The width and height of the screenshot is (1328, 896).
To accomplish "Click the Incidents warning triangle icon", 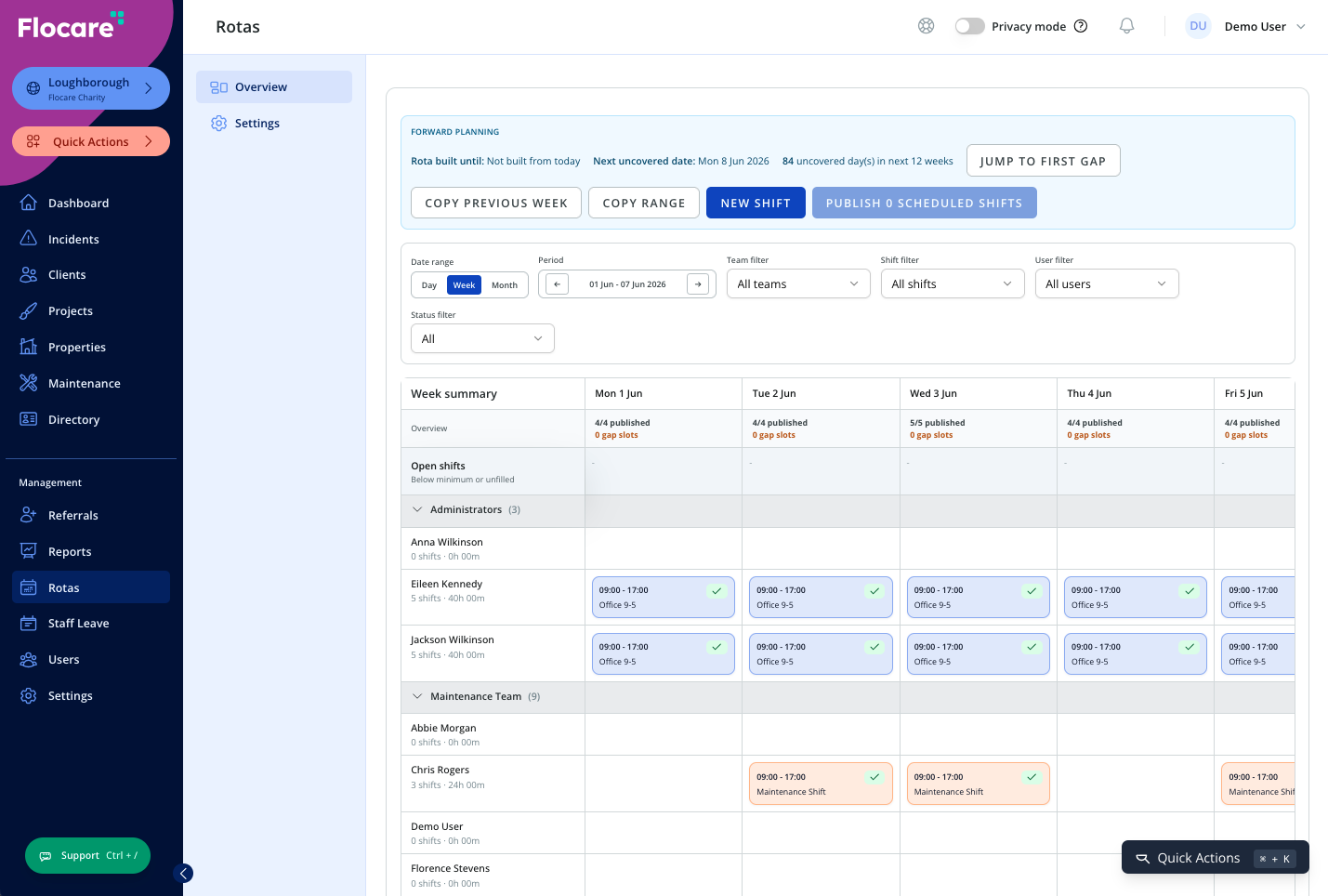I will 29,239.
